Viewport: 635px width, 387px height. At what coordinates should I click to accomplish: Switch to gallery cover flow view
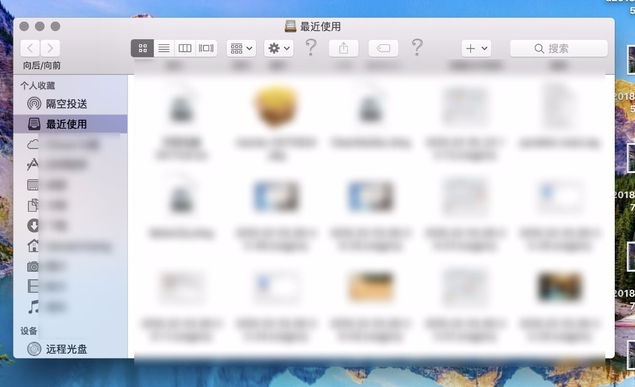point(206,49)
